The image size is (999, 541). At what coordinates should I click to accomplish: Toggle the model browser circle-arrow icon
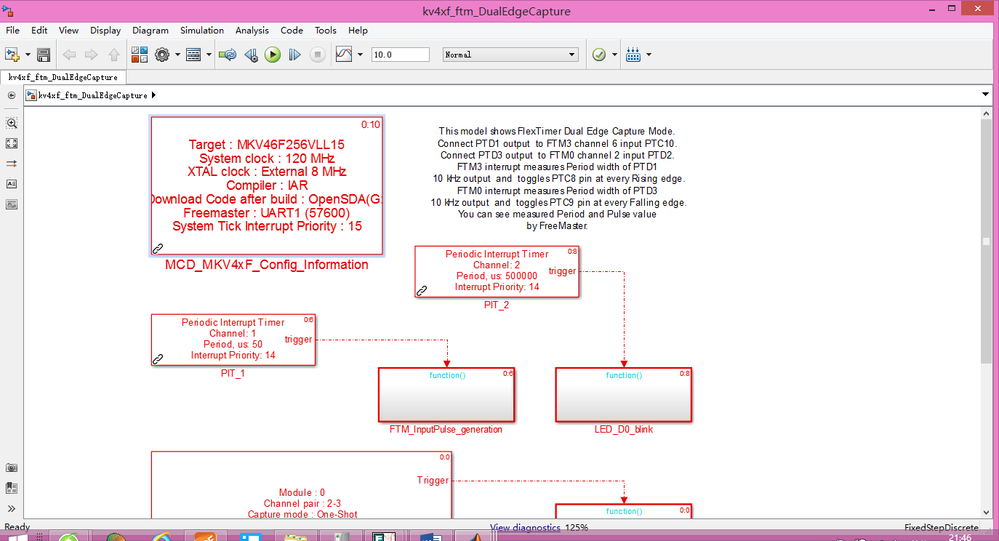11,96
